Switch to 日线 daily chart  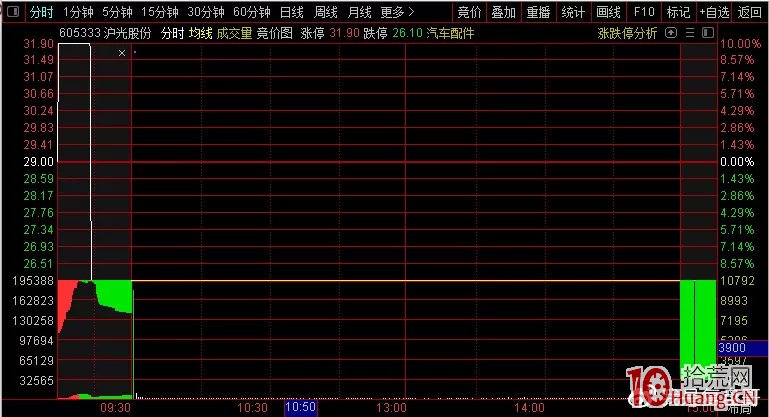pyautogui.click(x=292, y=12)
